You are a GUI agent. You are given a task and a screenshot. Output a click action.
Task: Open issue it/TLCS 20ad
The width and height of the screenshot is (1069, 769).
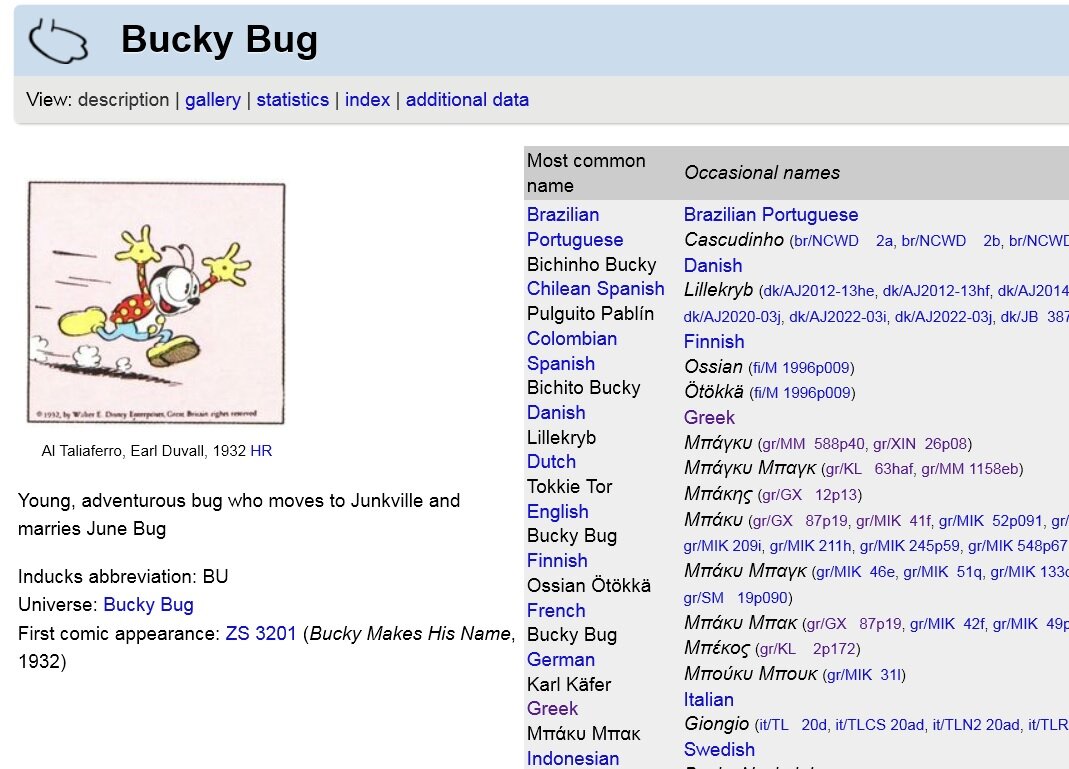(x=880, y=725)
